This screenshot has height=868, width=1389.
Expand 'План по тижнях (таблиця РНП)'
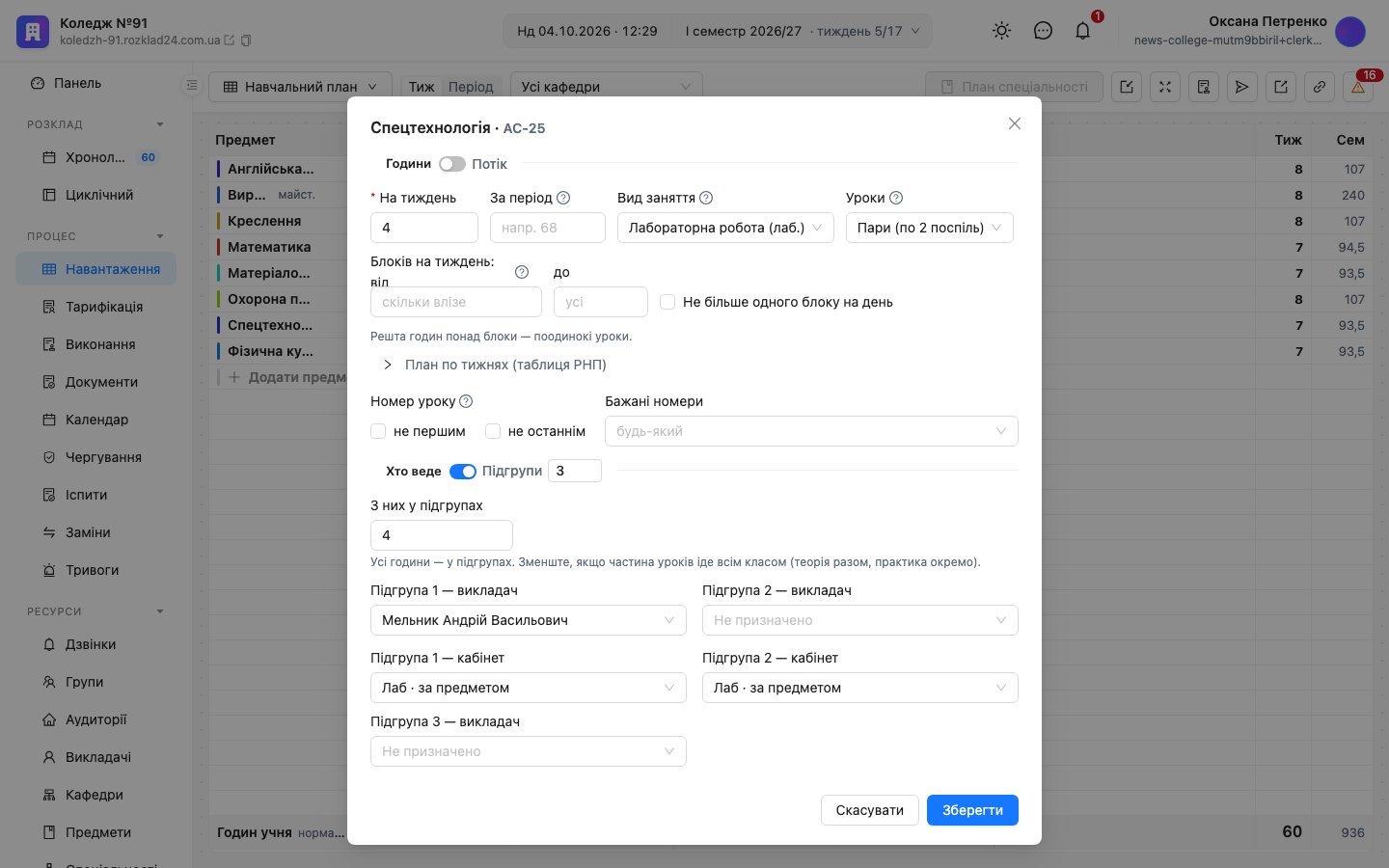click(x=495, y=365)
